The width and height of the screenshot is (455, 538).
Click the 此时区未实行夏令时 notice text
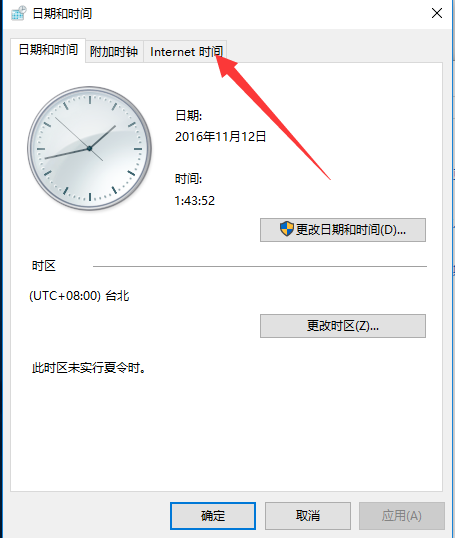coord(89,368)
